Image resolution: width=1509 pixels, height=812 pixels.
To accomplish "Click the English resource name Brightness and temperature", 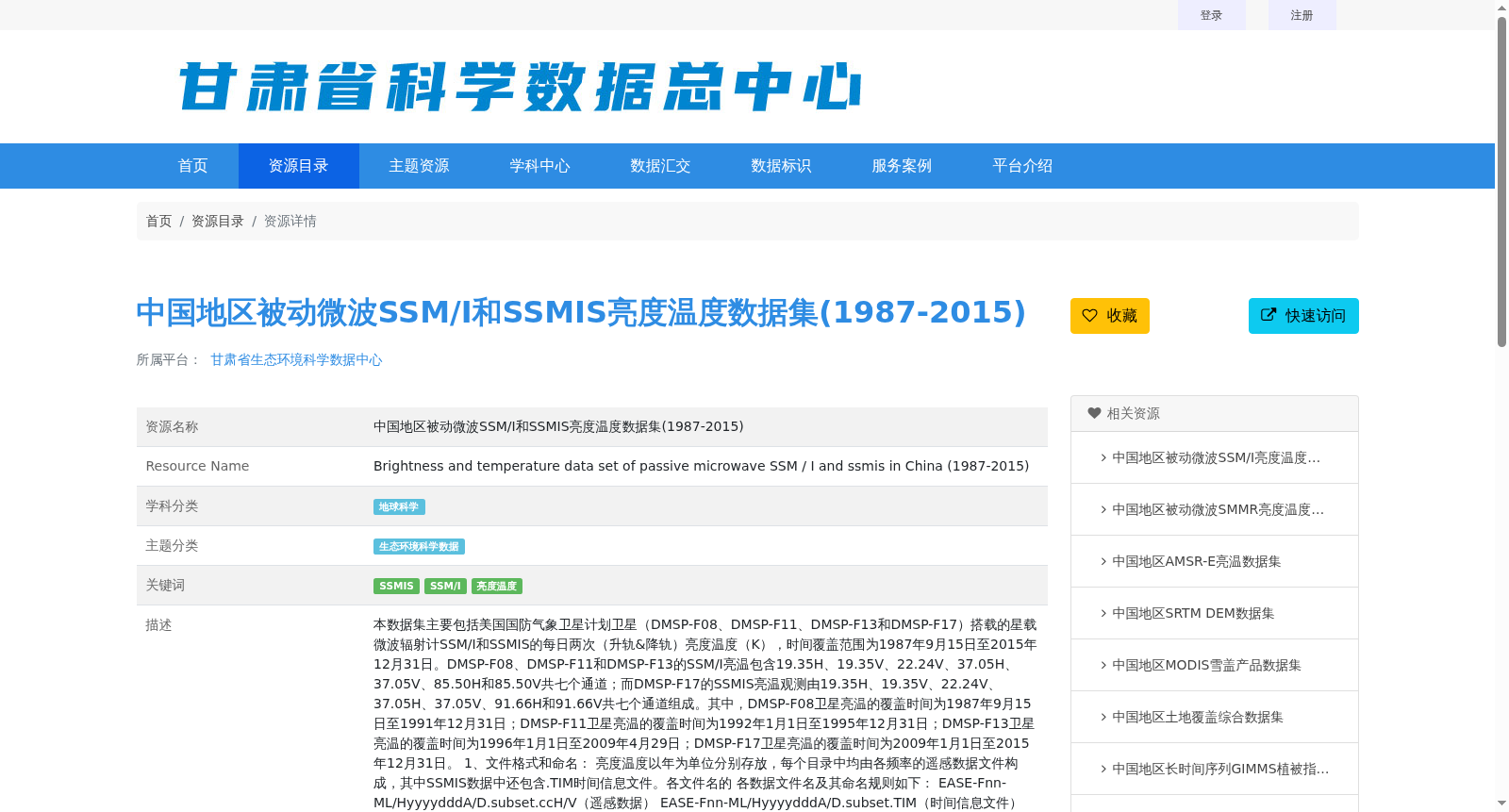I will point(701,466).
